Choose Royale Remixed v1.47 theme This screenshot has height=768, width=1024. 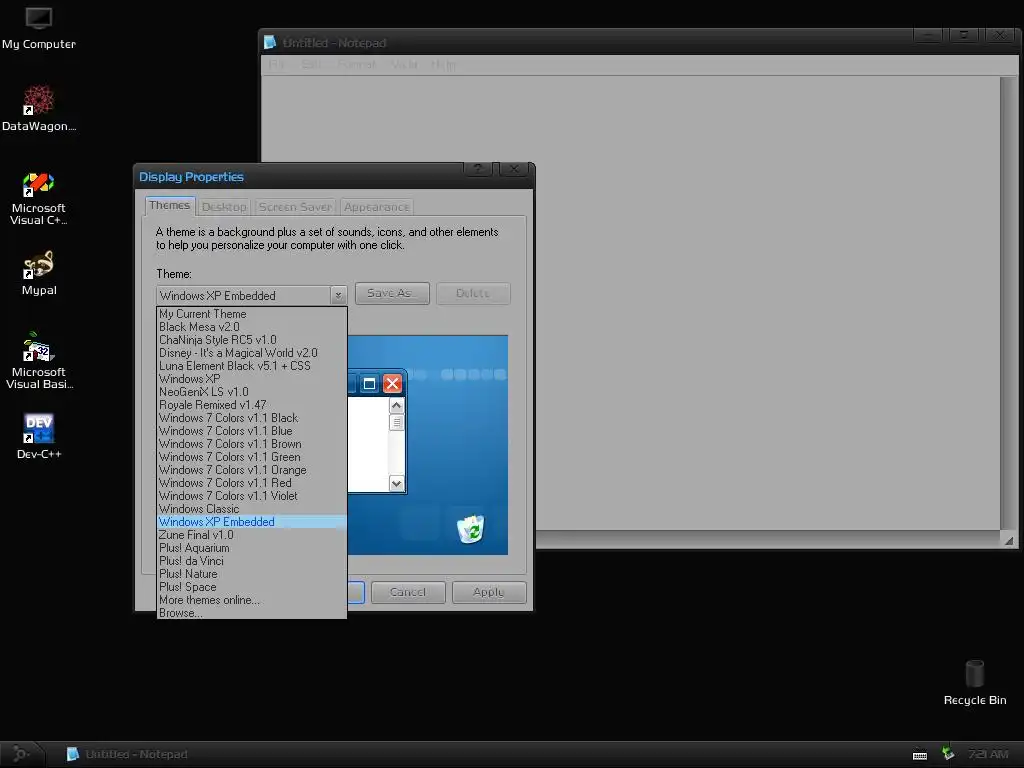[x=251, y=405]
